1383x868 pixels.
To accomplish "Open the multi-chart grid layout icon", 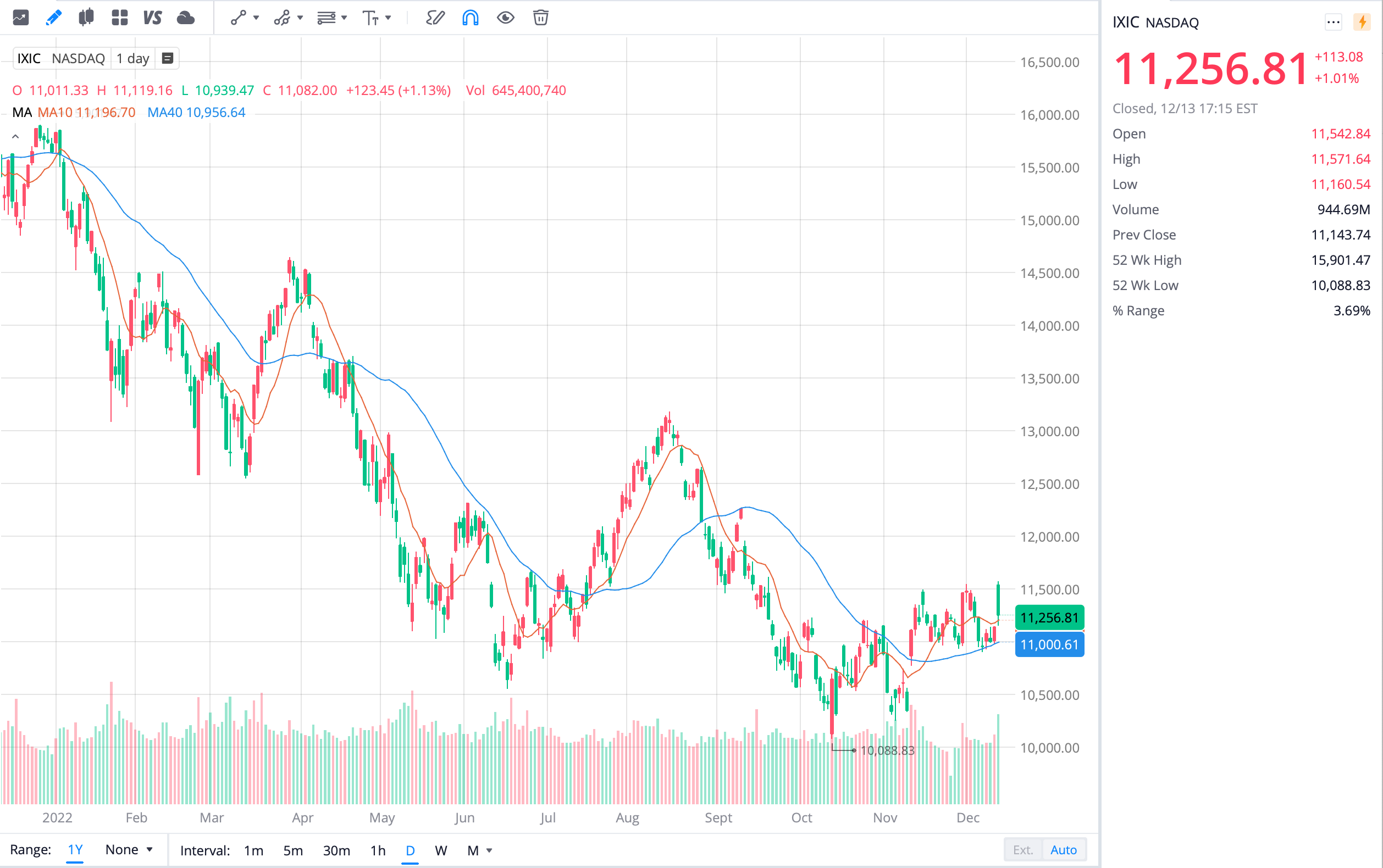I will pyautogui.click(x=119, y=18).
